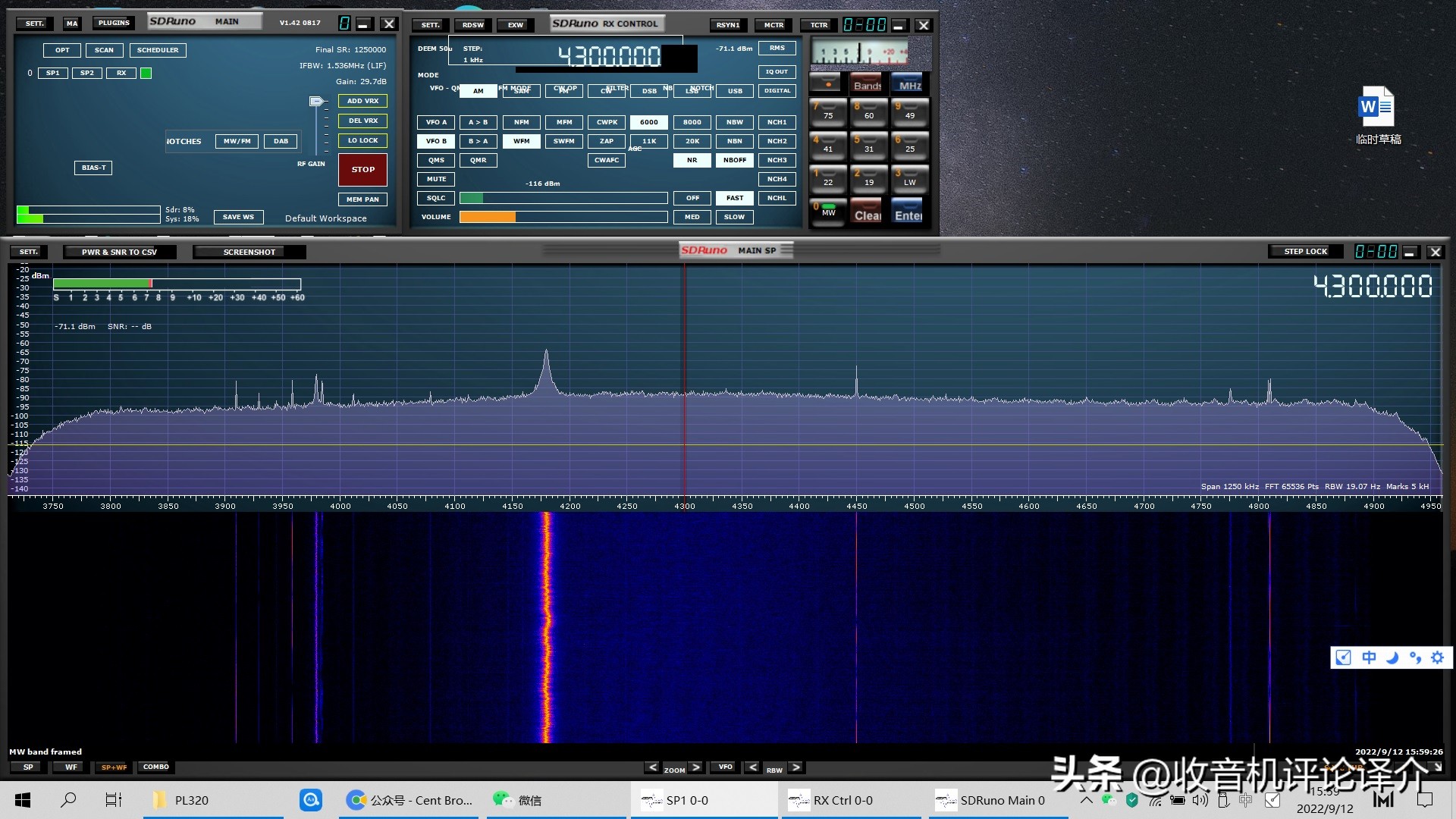This screenshot has width=1456, height=819.
Task: Click the red Clear keypad button
Action: (x=868, y=212)
